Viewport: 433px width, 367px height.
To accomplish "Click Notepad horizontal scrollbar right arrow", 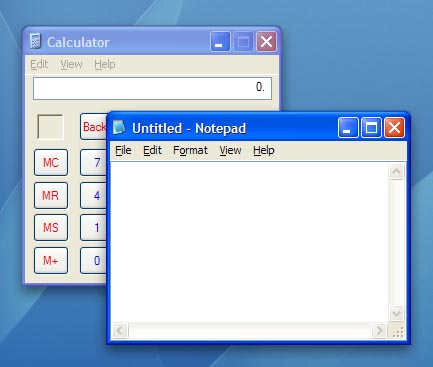I will point(379,331).
